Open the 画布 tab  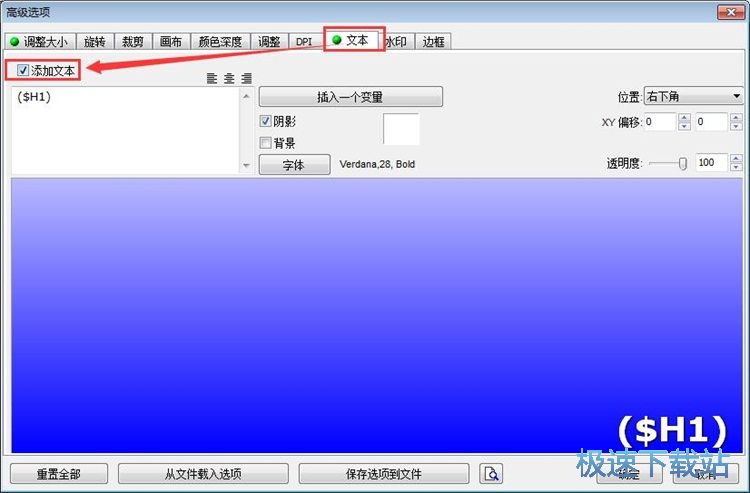pos(171,42)
